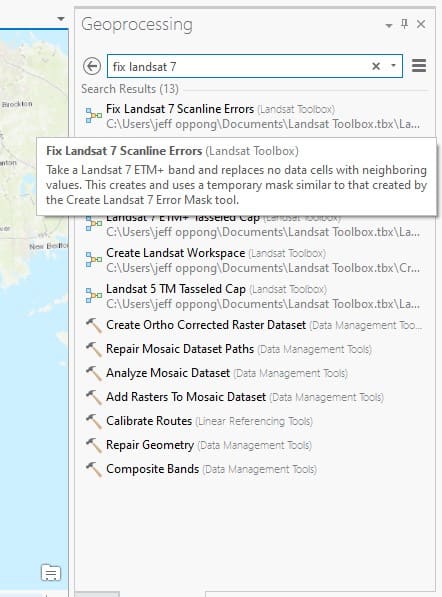The width and height of the screenshot is (442, 597).
Task: Click the back arrow in Geoprocessing pane
Action: click(x=92, y=66)
